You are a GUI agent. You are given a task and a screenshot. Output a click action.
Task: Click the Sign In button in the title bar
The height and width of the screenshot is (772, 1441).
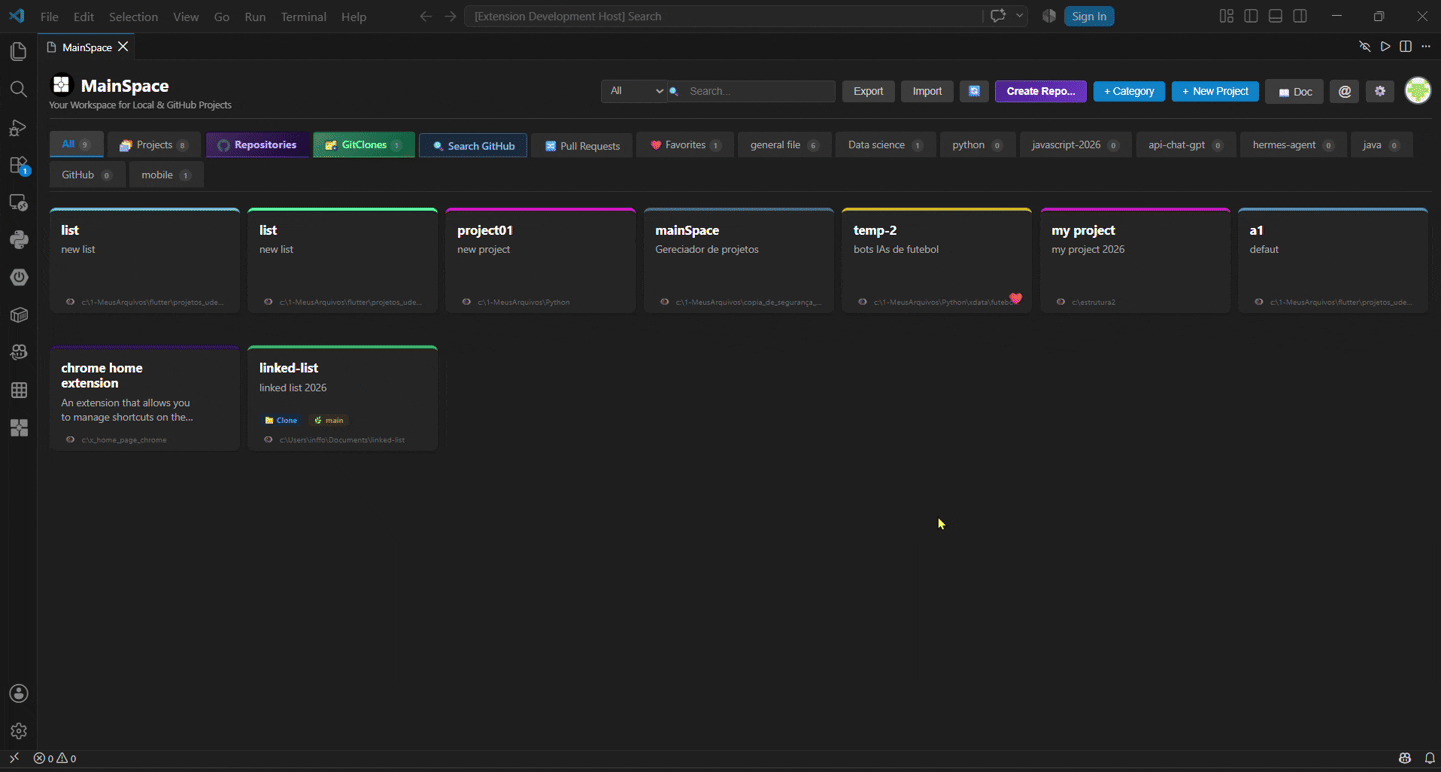tap(1089, 16)
